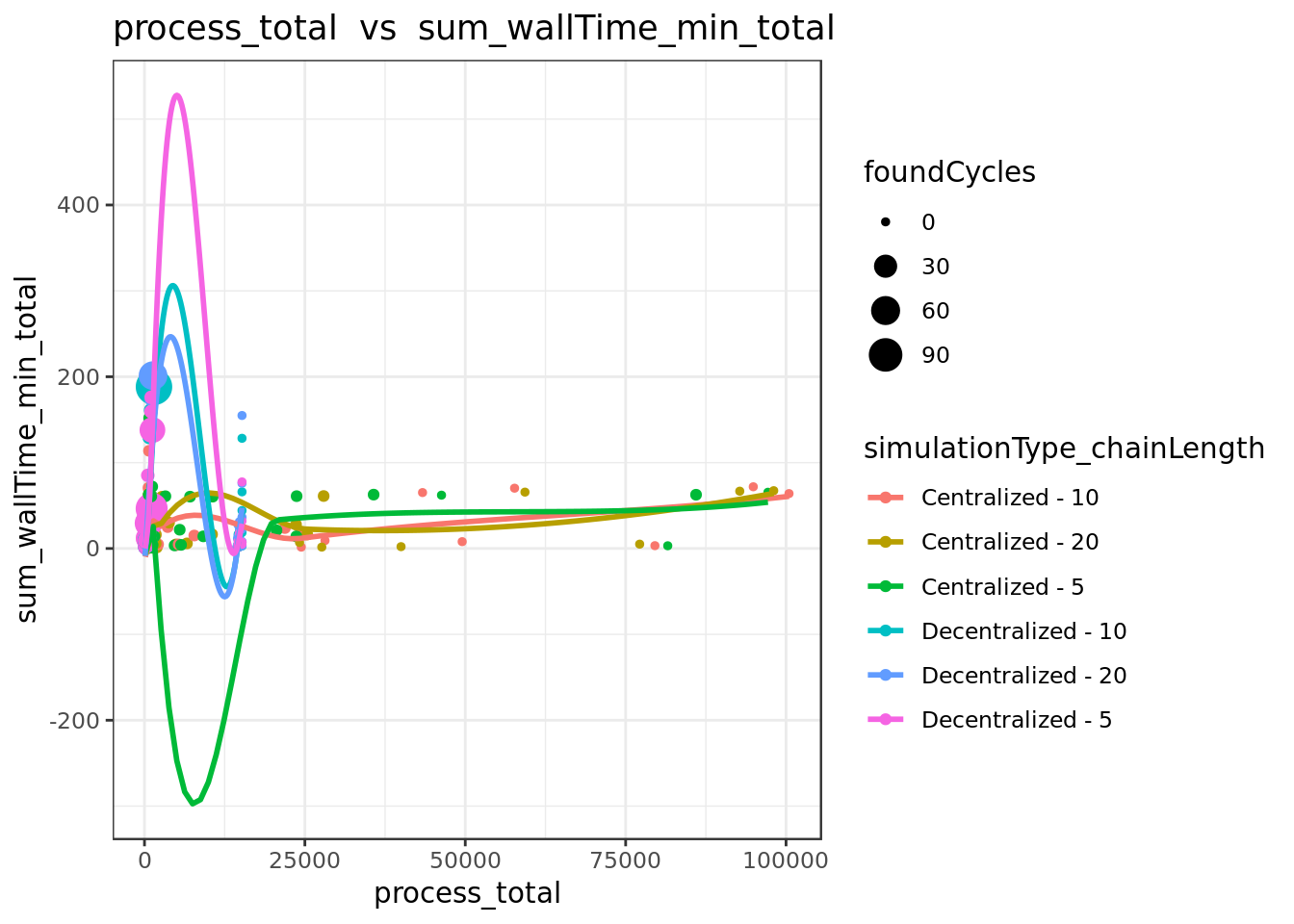The image size is (1294, 924).
Task: Click the green data point at x 86000
Action: [696, 495]
